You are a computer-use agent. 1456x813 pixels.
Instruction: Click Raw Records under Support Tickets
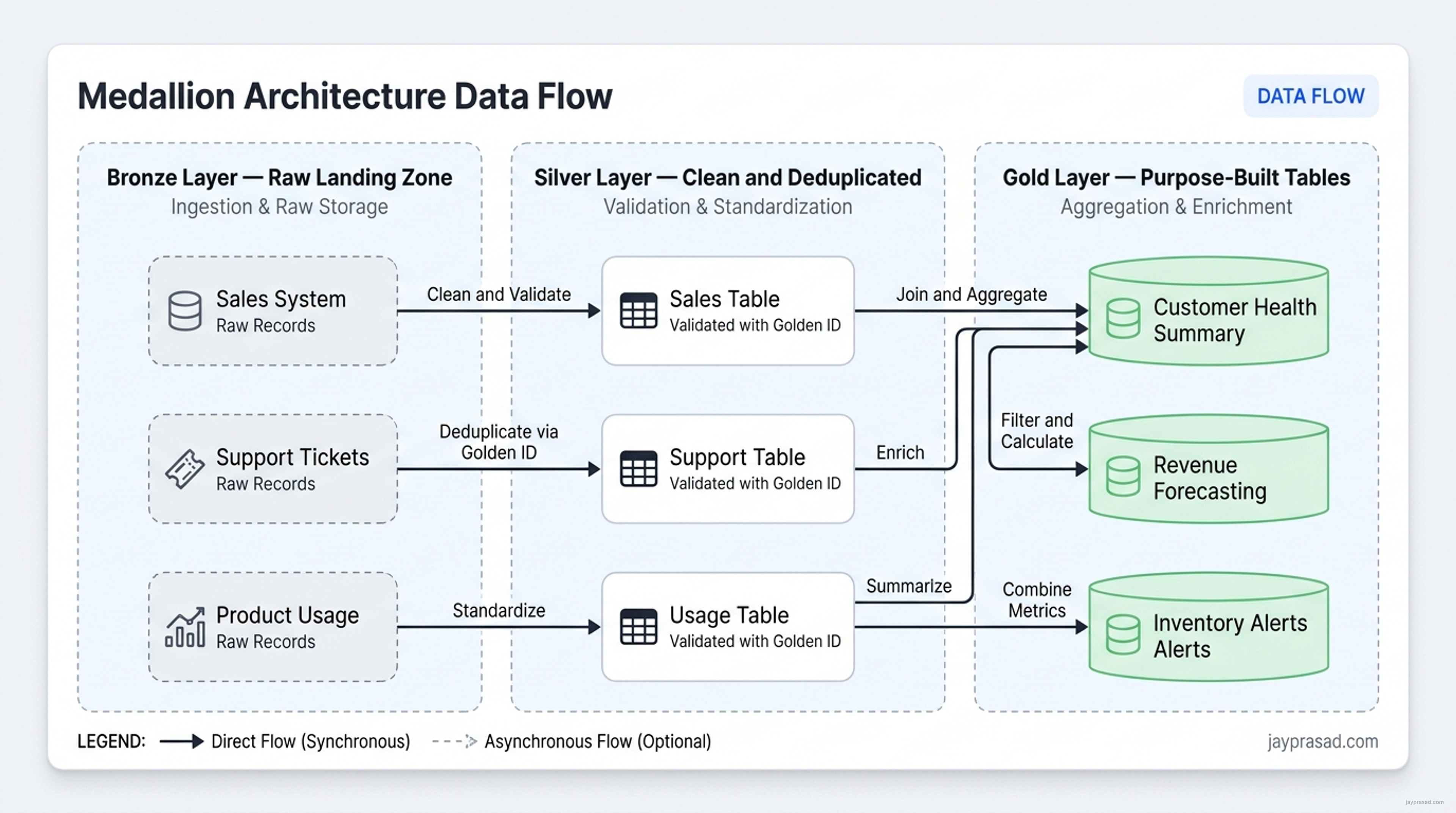[265, 484]
